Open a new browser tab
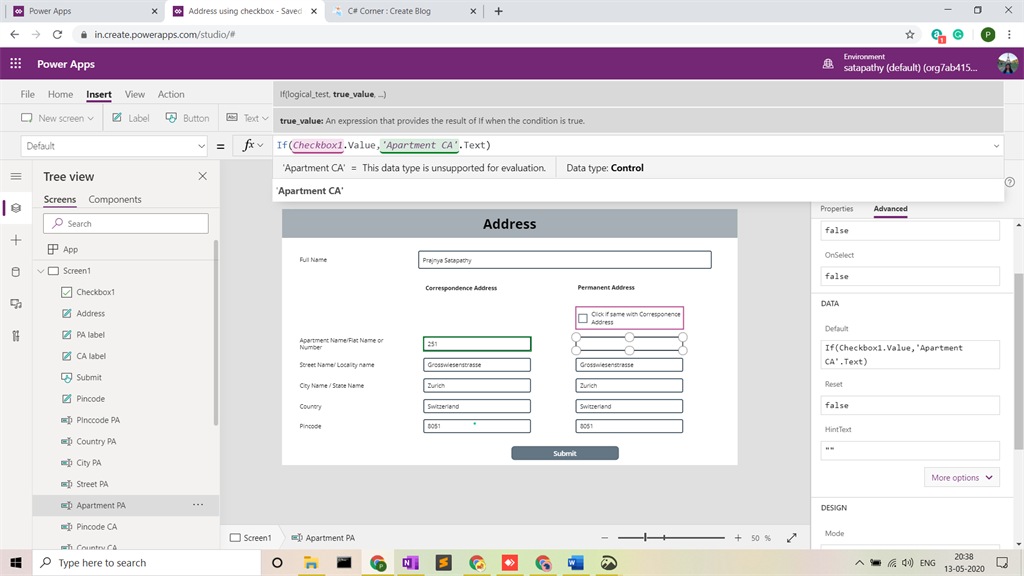The image size is (1024, 576). (x=498, y=11)
